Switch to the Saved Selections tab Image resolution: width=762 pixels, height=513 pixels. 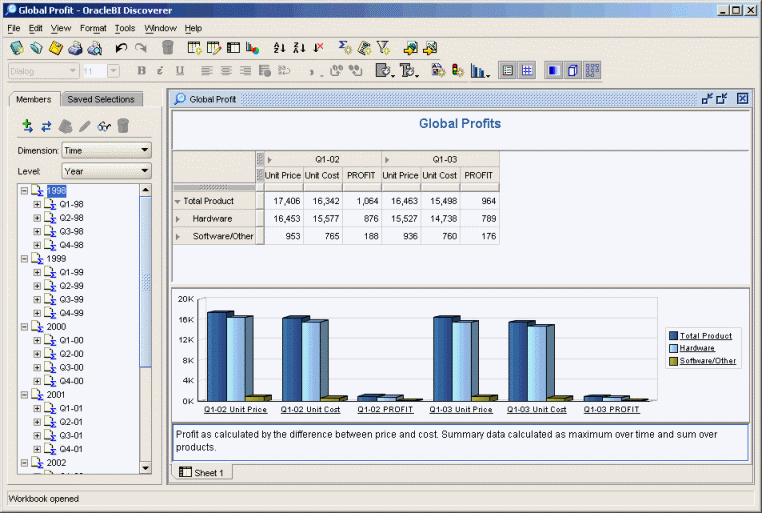pyautogui.click(x=101, y=99)
